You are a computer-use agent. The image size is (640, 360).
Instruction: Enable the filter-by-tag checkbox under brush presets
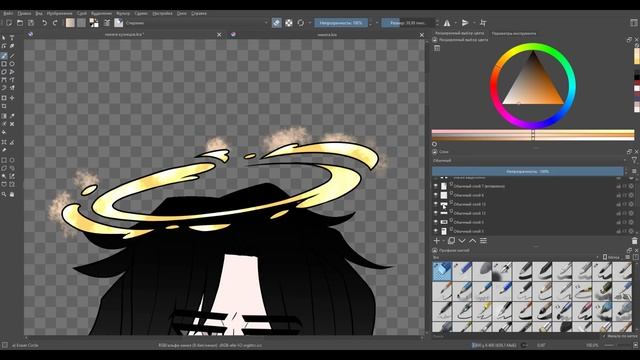coord(604,336)
